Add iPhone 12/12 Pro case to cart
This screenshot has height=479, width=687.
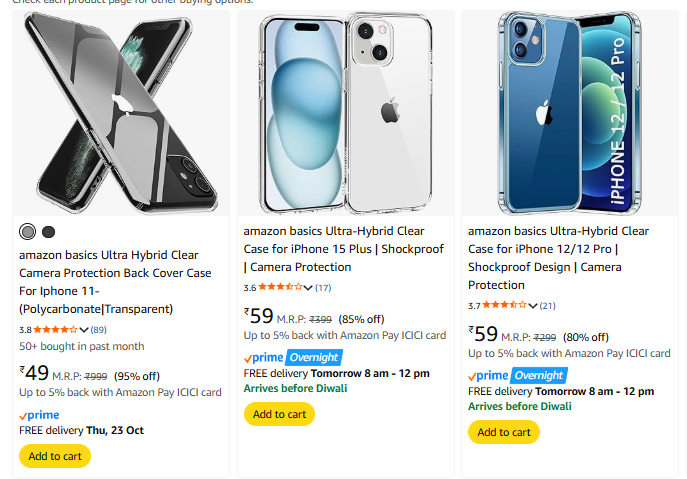click(x=503, y=432)
